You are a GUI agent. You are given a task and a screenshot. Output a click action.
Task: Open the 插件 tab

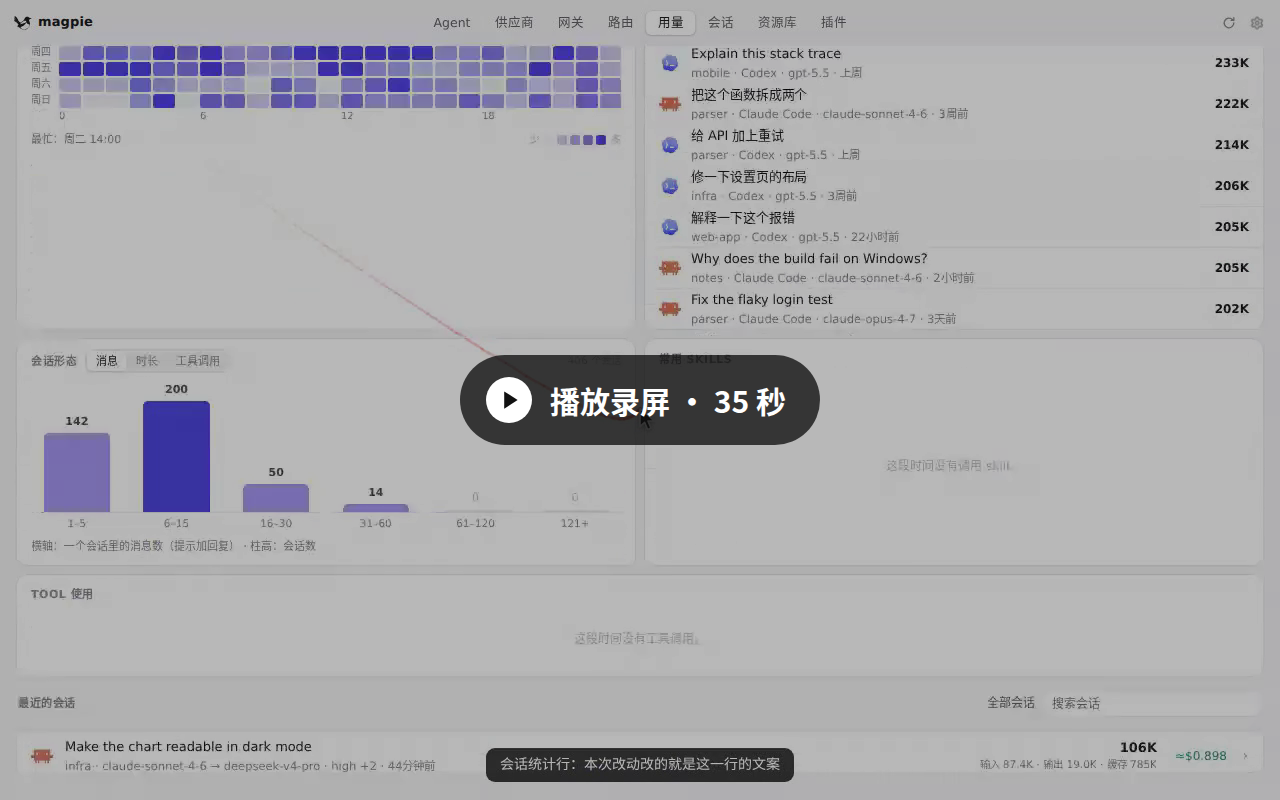pos(833,22)
